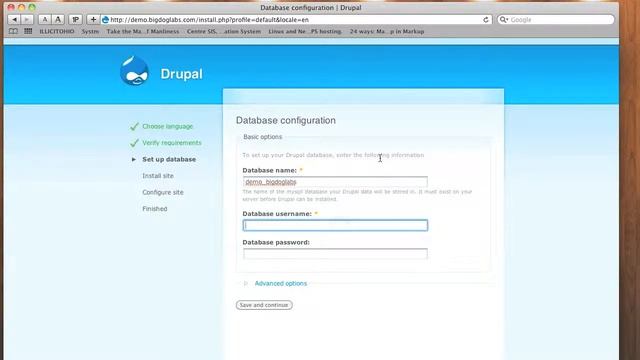
Task: Click the Database name field
Action: 335,182
